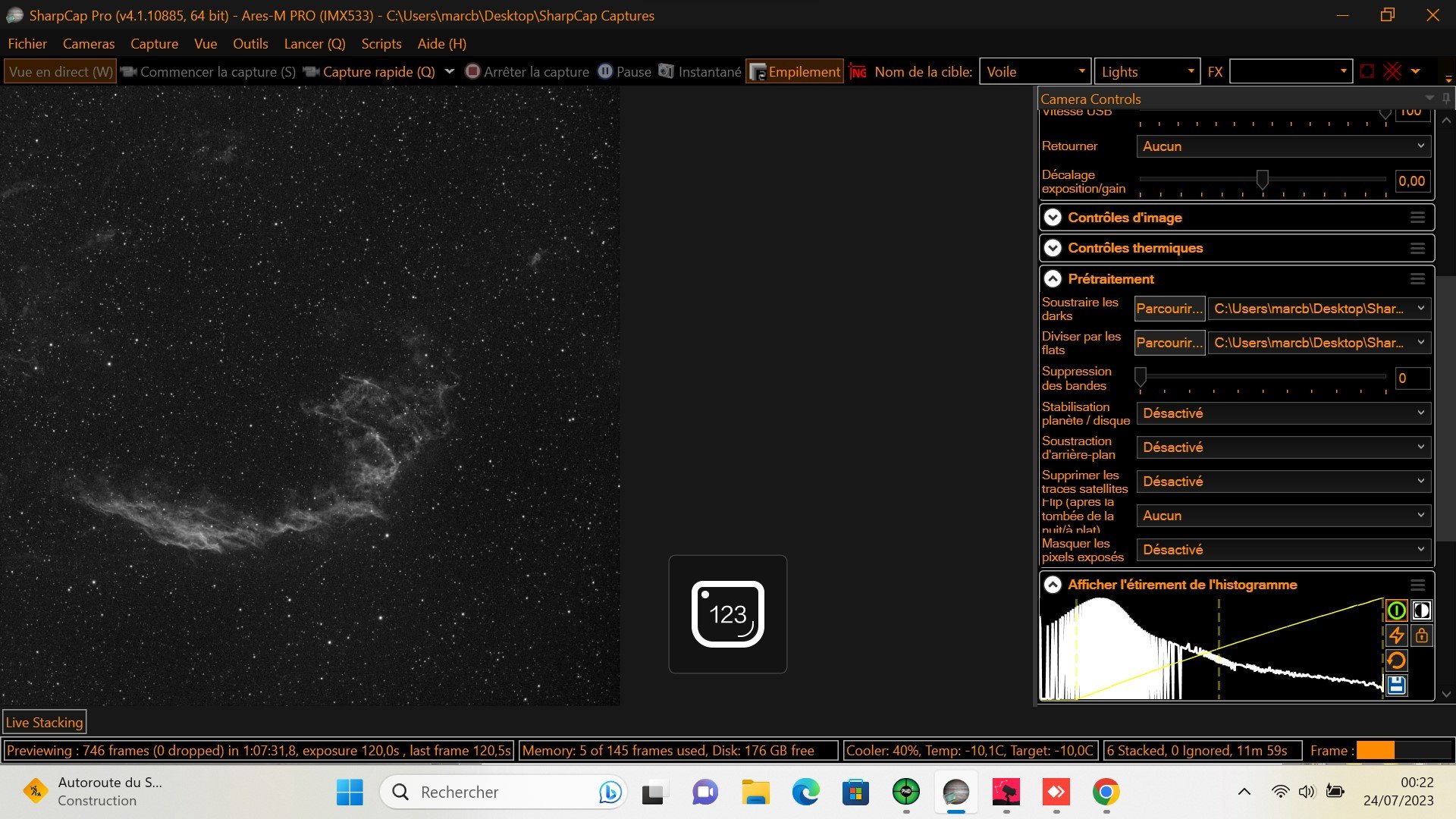Image resolution: width=1456 pixels, height=819 pixels.
Task: Toggle the green histogram stretch power button
Action: (1396, 610)
